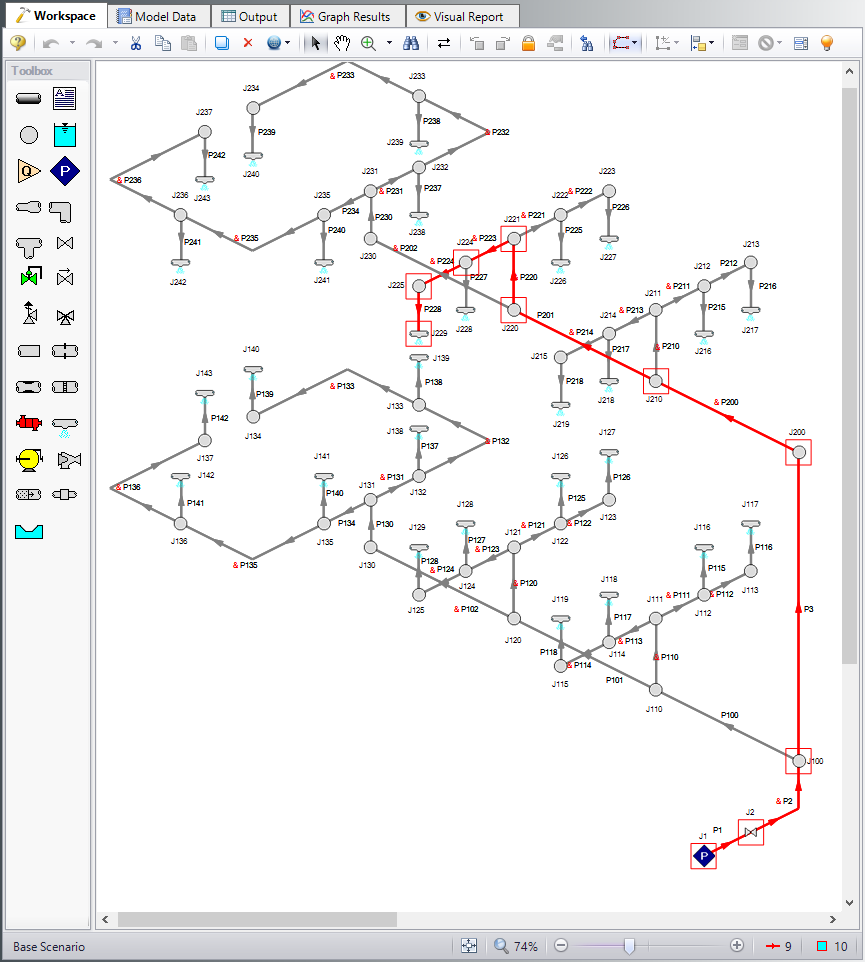Expand the undo history dropdown arrow
The height and width of the screenshot is (962, 865).
click(x=70, y=43)
